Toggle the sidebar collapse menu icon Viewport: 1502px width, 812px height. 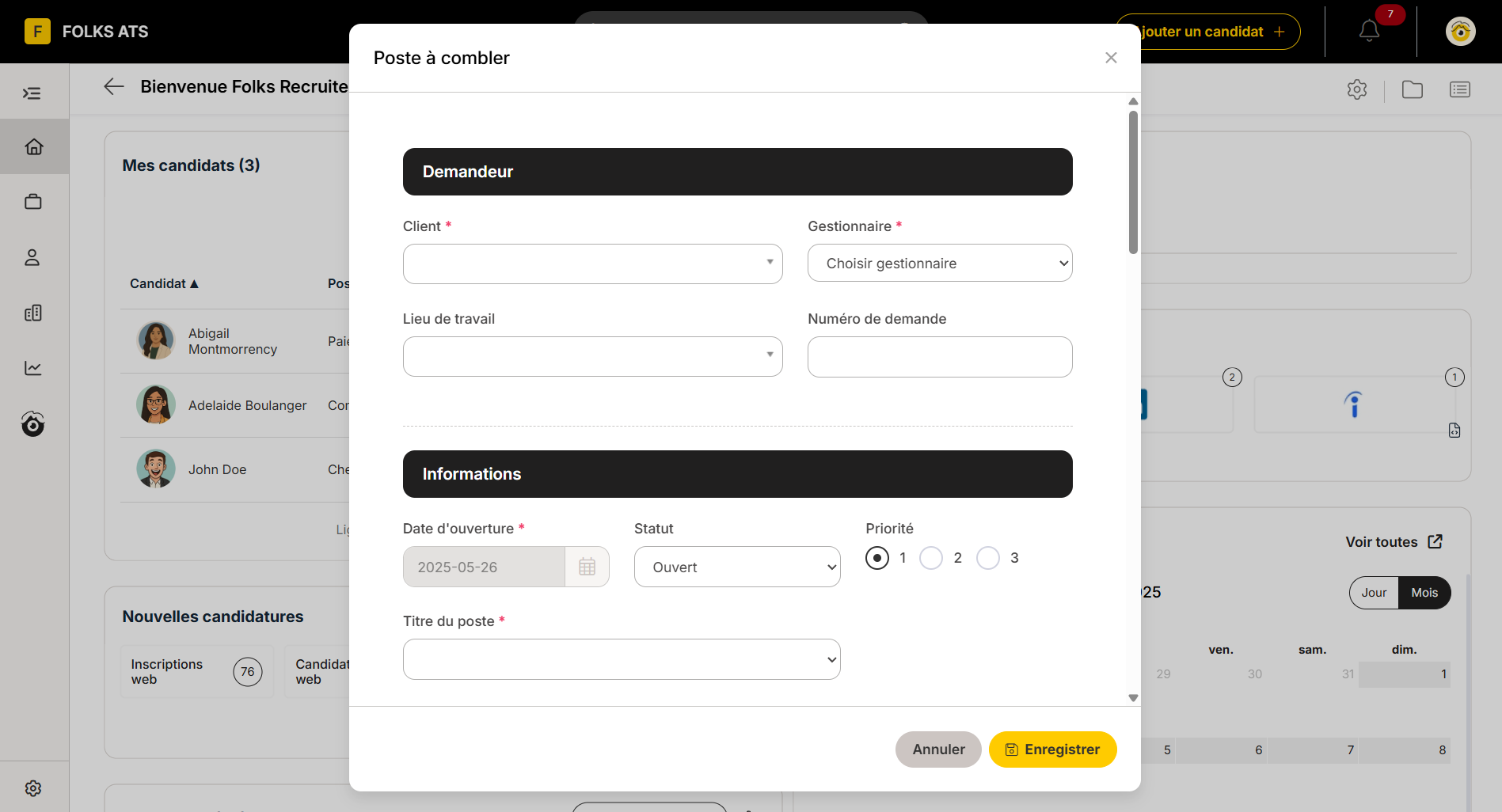point(32,93)
